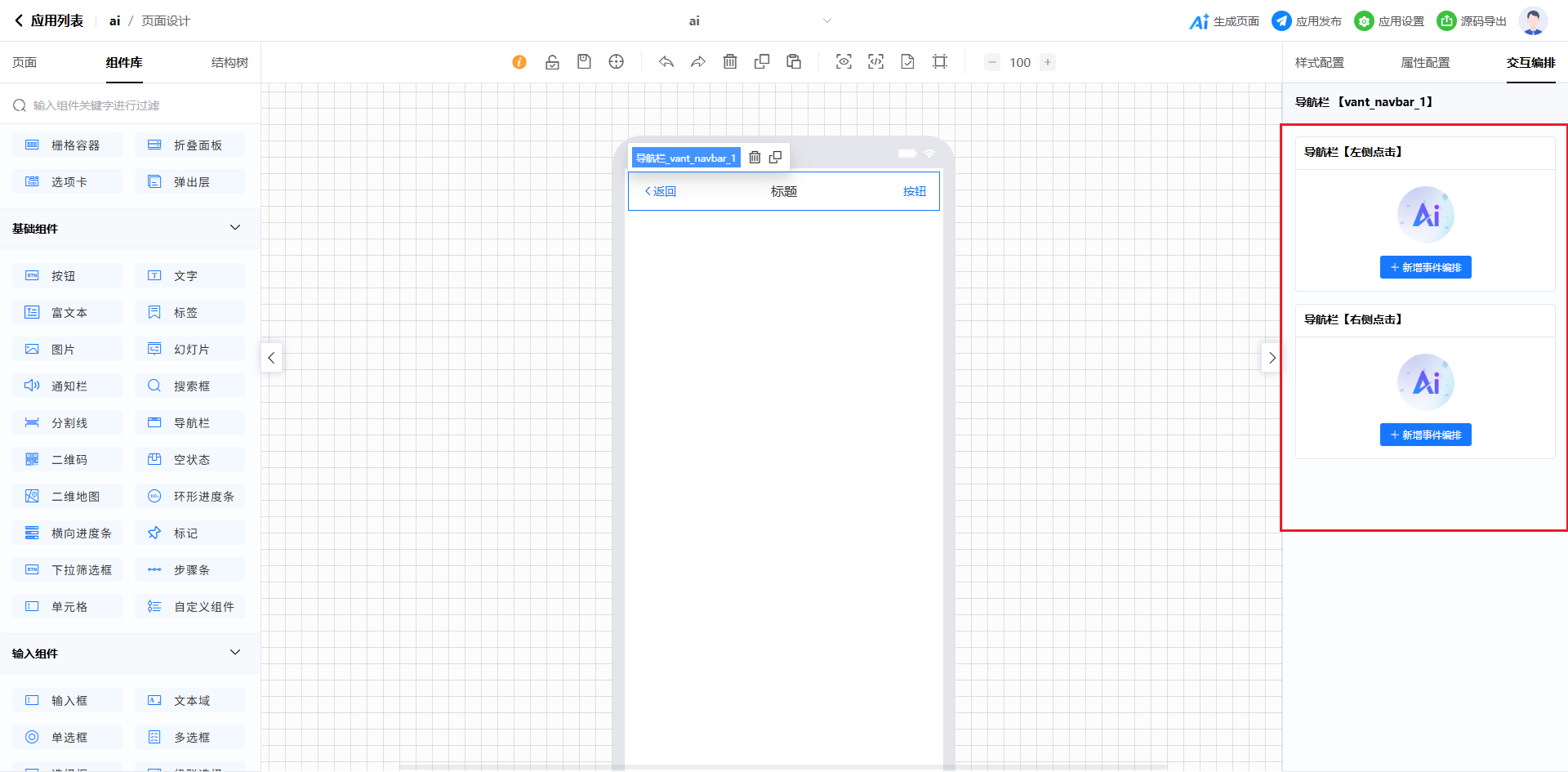Viewport: 1568px width, 772px height.
Task: Click the paste icon in the toolbar
Action: (x=794, y=62)
